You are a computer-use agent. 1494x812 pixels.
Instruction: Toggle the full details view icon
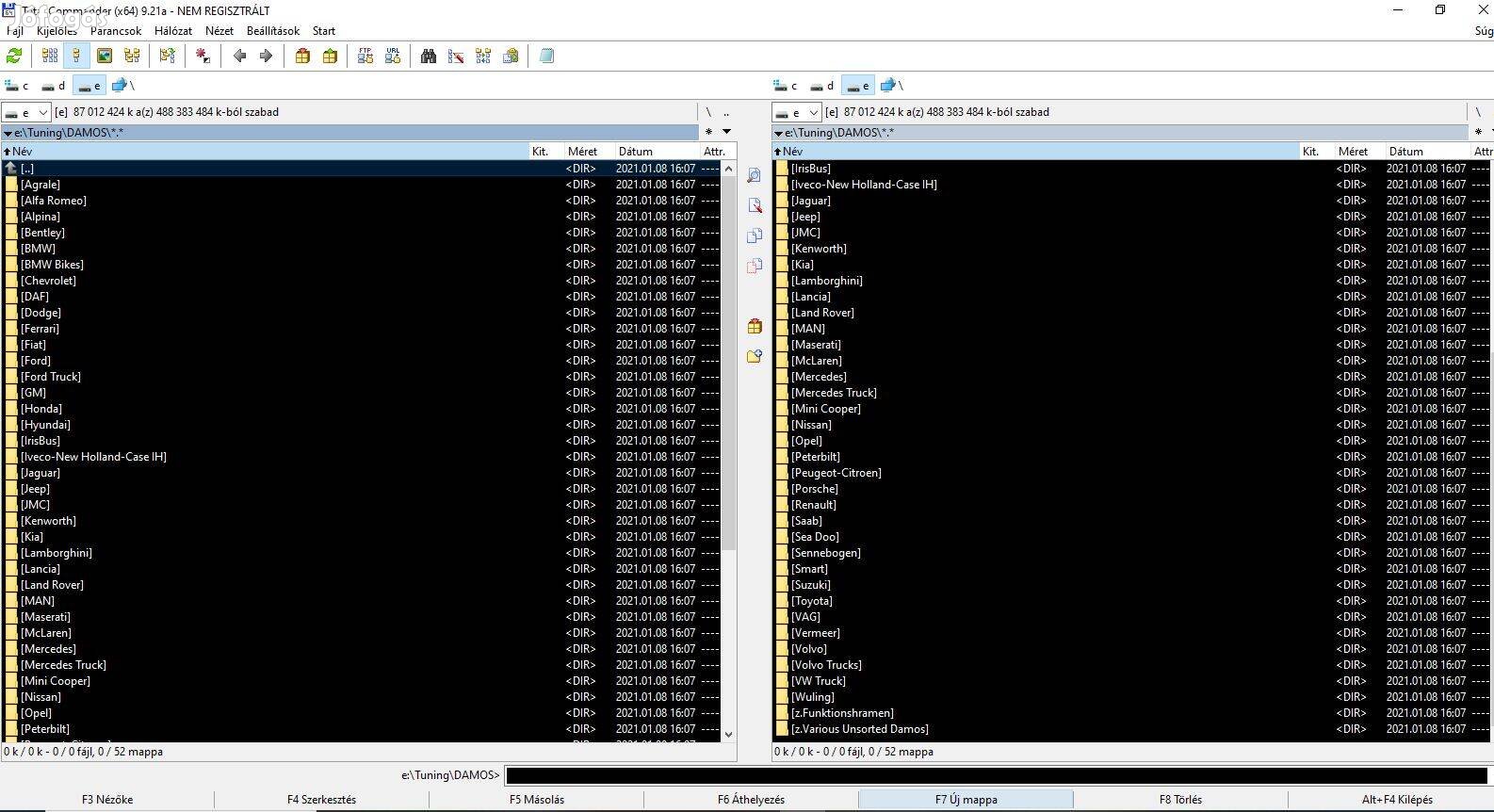pos(77,57)
